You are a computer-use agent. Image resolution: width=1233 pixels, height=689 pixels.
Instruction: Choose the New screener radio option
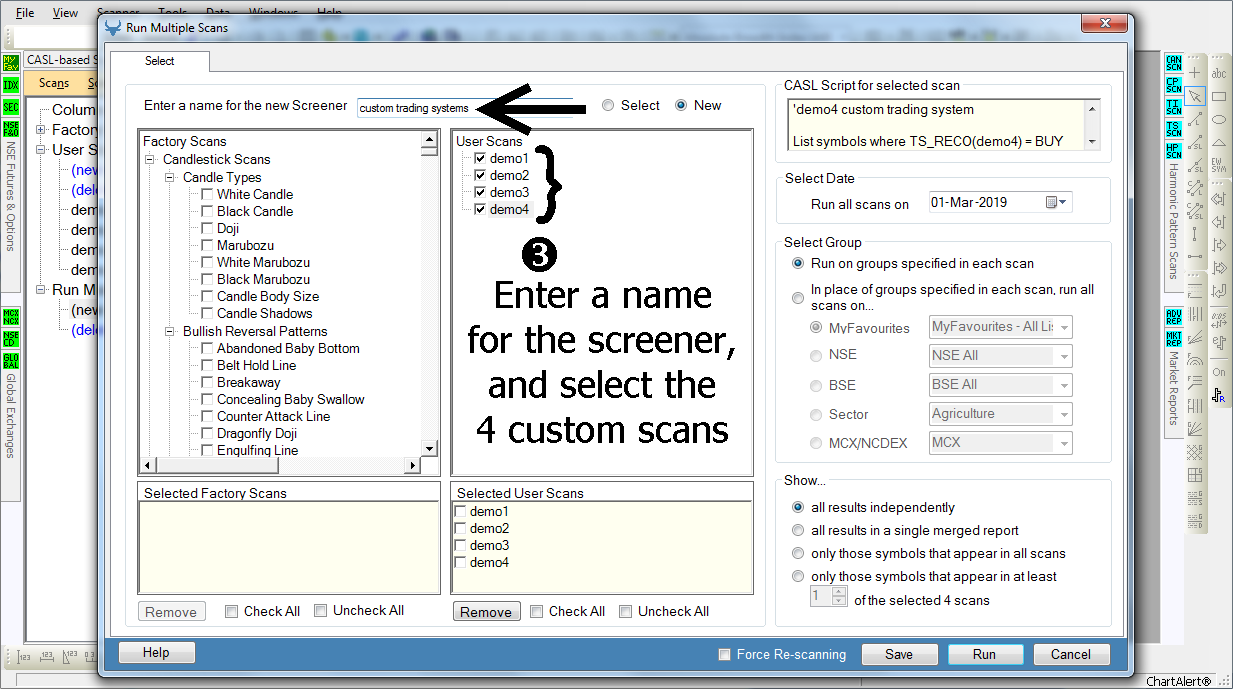[682, 105]
